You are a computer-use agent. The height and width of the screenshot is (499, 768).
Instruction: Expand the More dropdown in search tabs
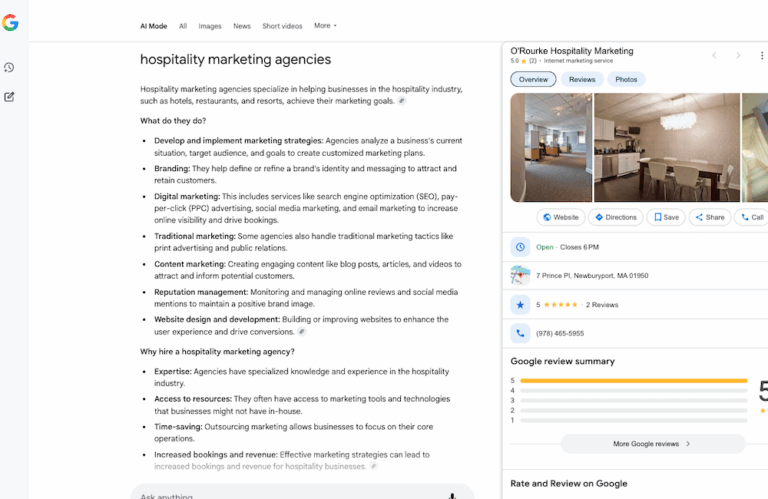click(x=325, y=25)
